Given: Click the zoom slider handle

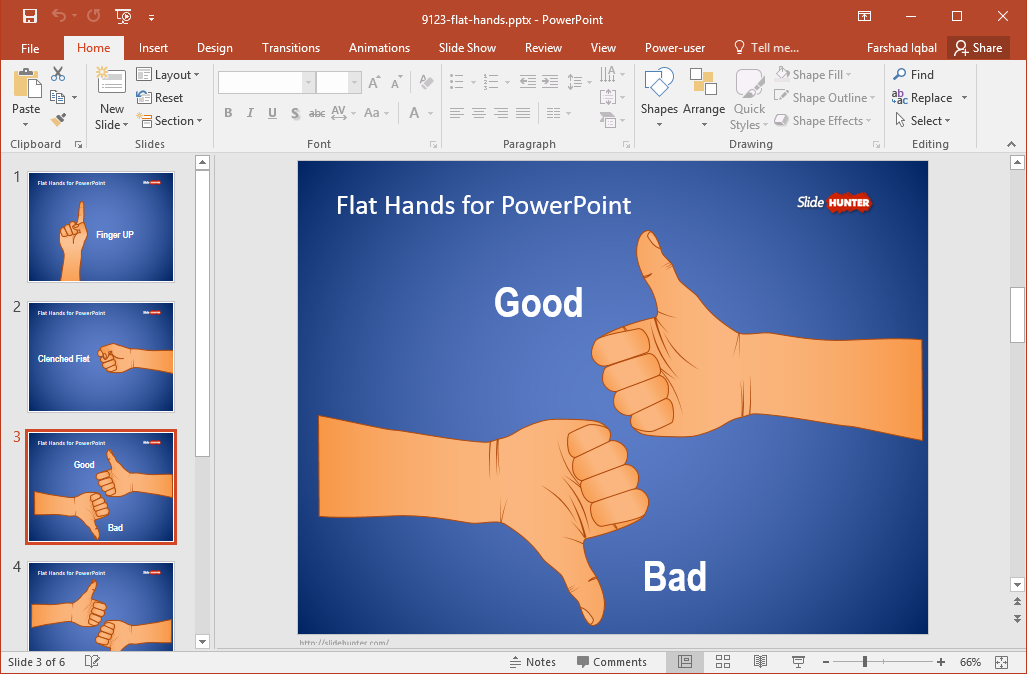Looking at the screenshot, I should click(864, 662).
